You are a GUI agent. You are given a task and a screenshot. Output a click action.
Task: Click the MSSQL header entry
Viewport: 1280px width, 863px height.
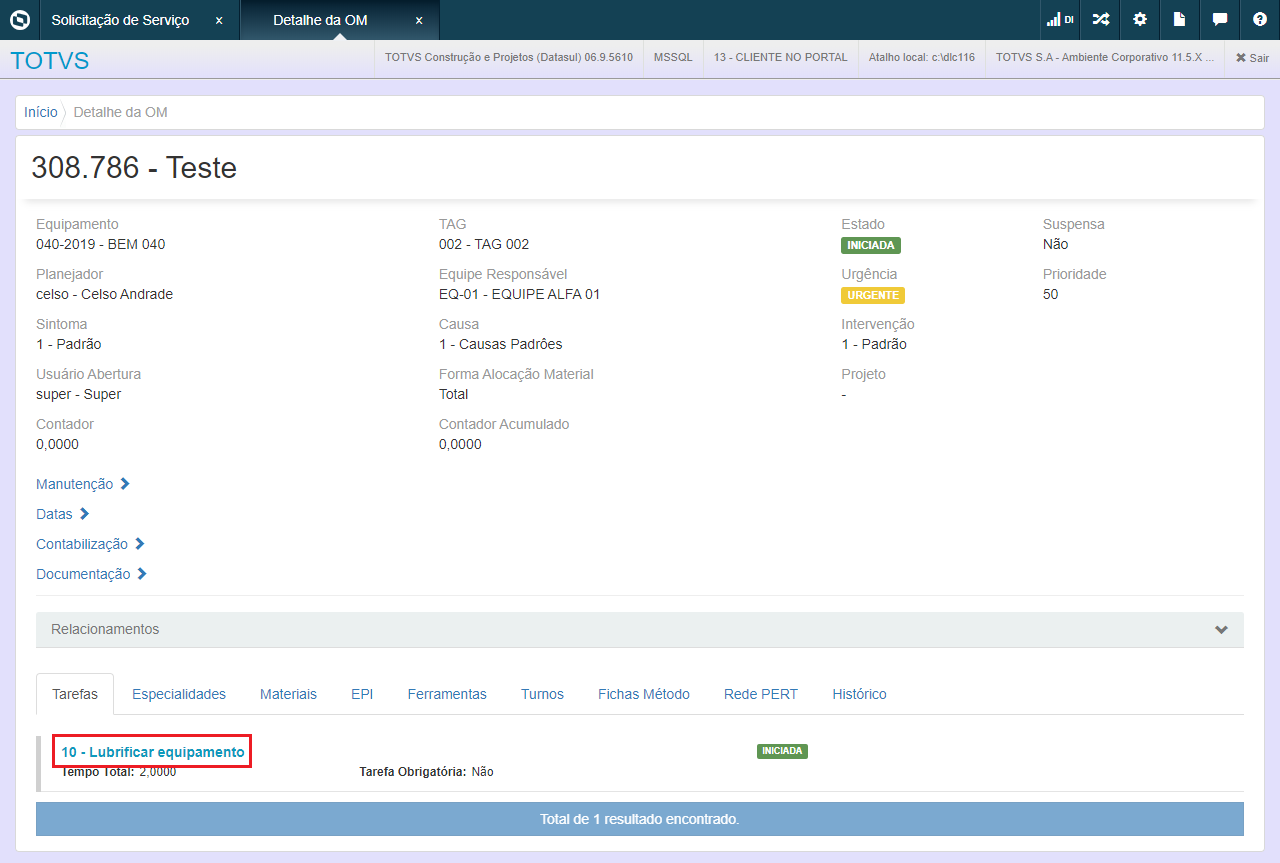coord(673,58)
